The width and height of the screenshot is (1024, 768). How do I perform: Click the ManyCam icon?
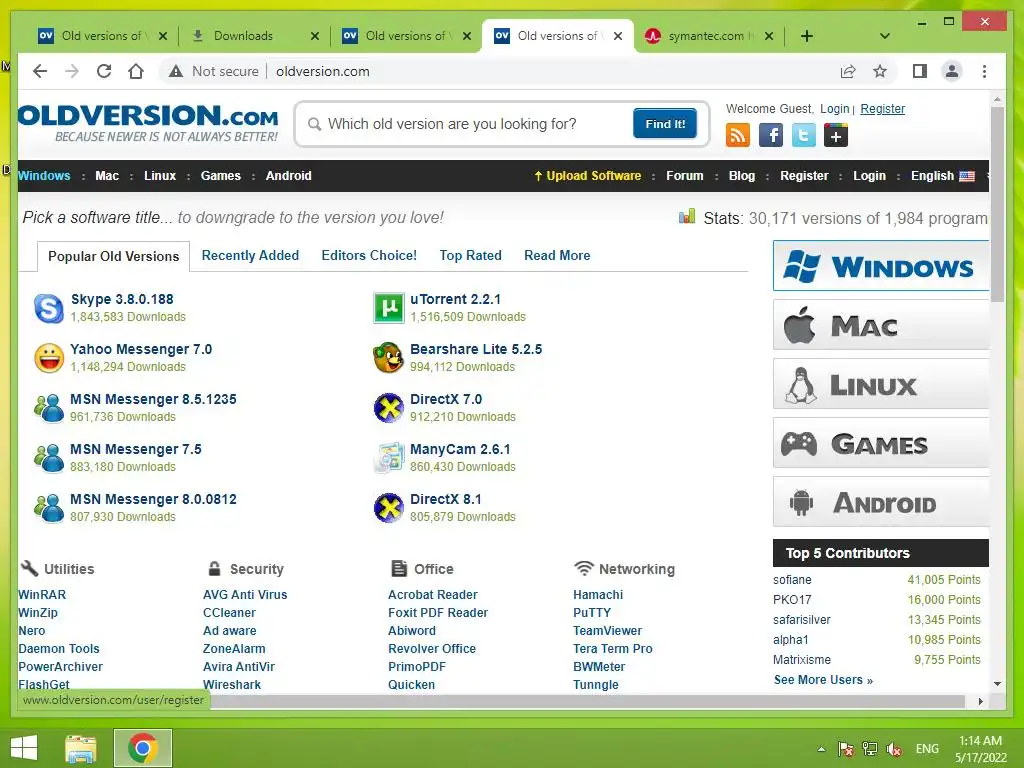[x=389, y=458]
